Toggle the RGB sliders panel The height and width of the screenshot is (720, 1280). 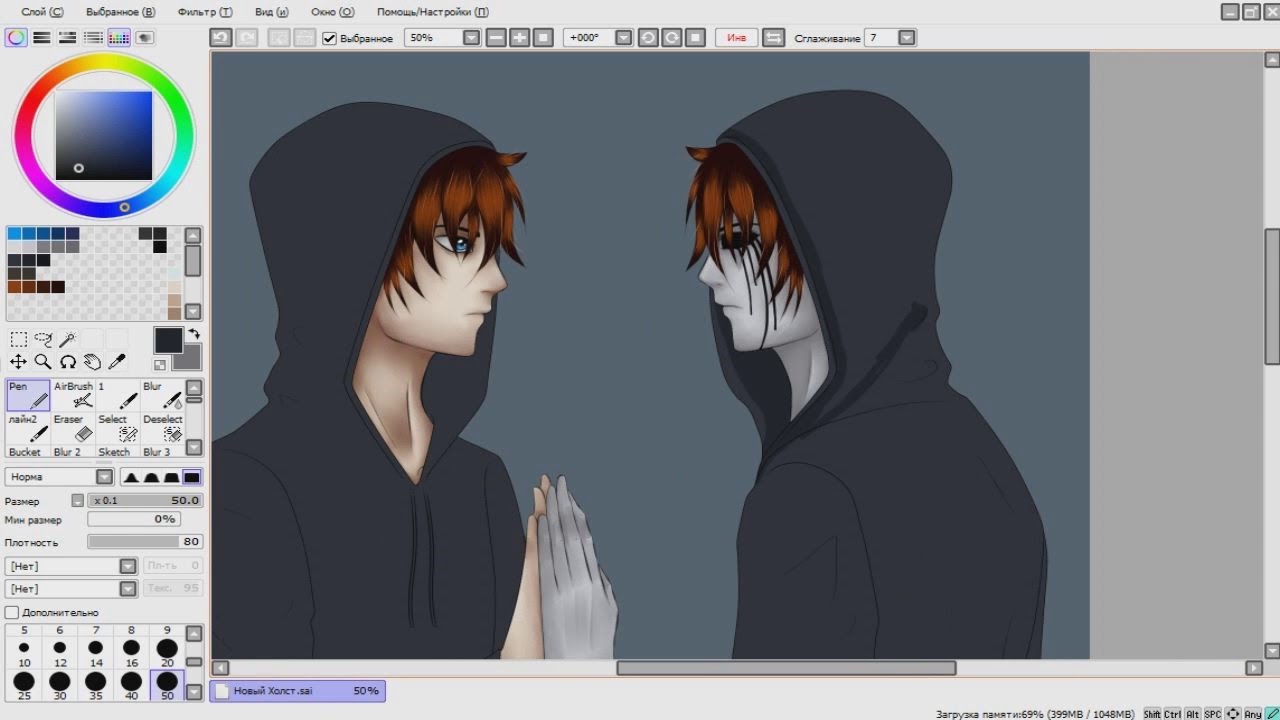pos(42,38)
